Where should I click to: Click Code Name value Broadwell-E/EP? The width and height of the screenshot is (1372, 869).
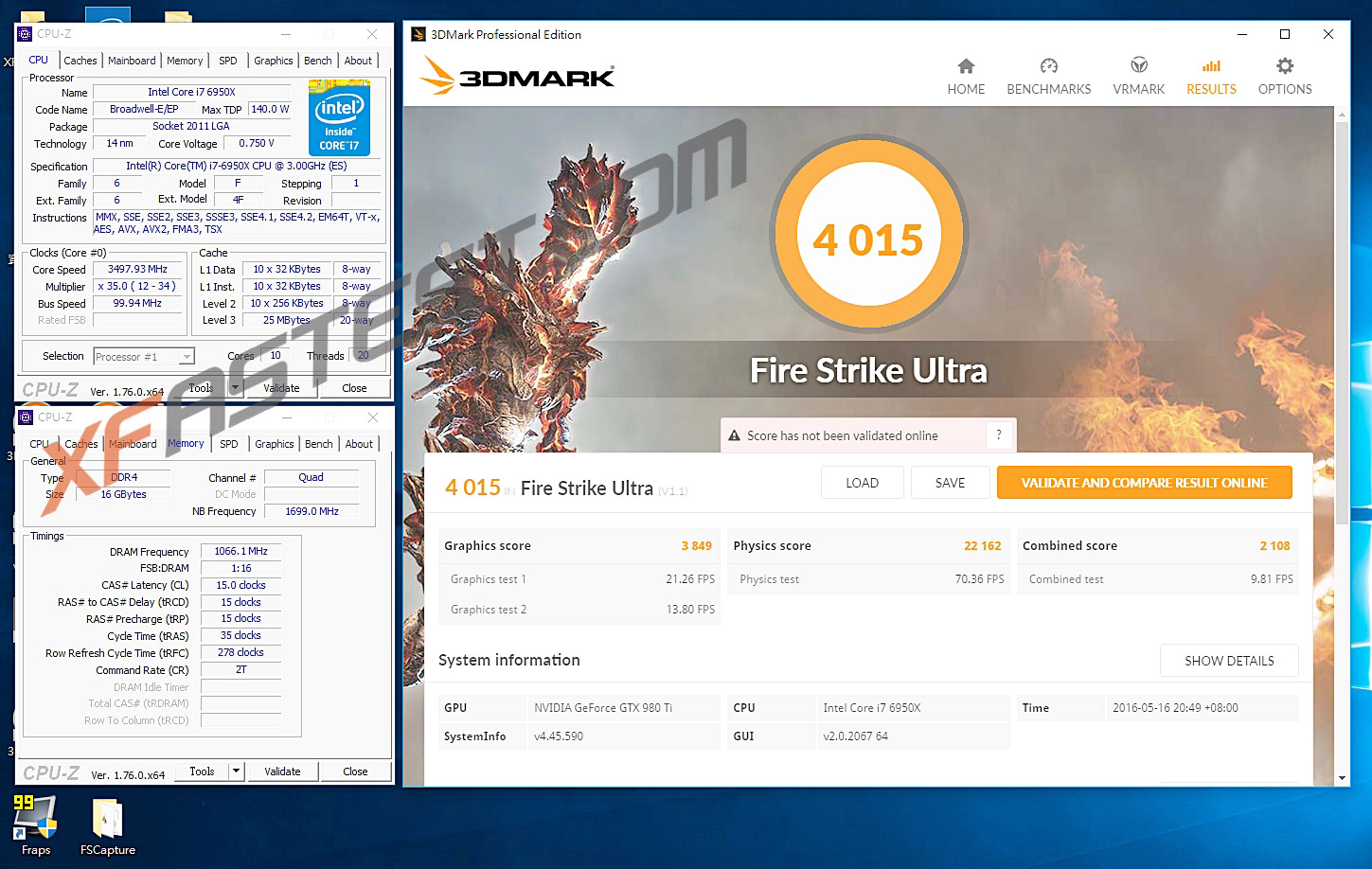[x=144, y=109]
